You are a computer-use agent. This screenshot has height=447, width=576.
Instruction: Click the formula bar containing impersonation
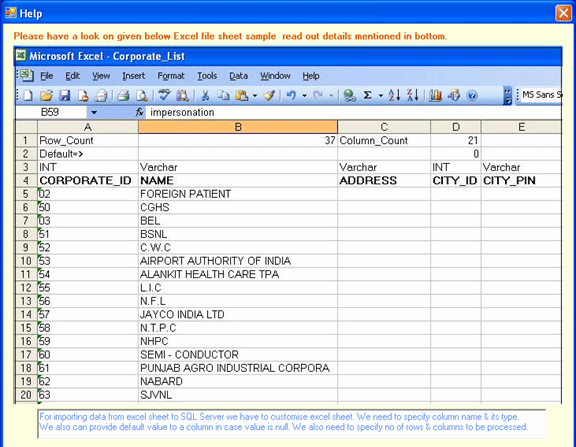353,112
